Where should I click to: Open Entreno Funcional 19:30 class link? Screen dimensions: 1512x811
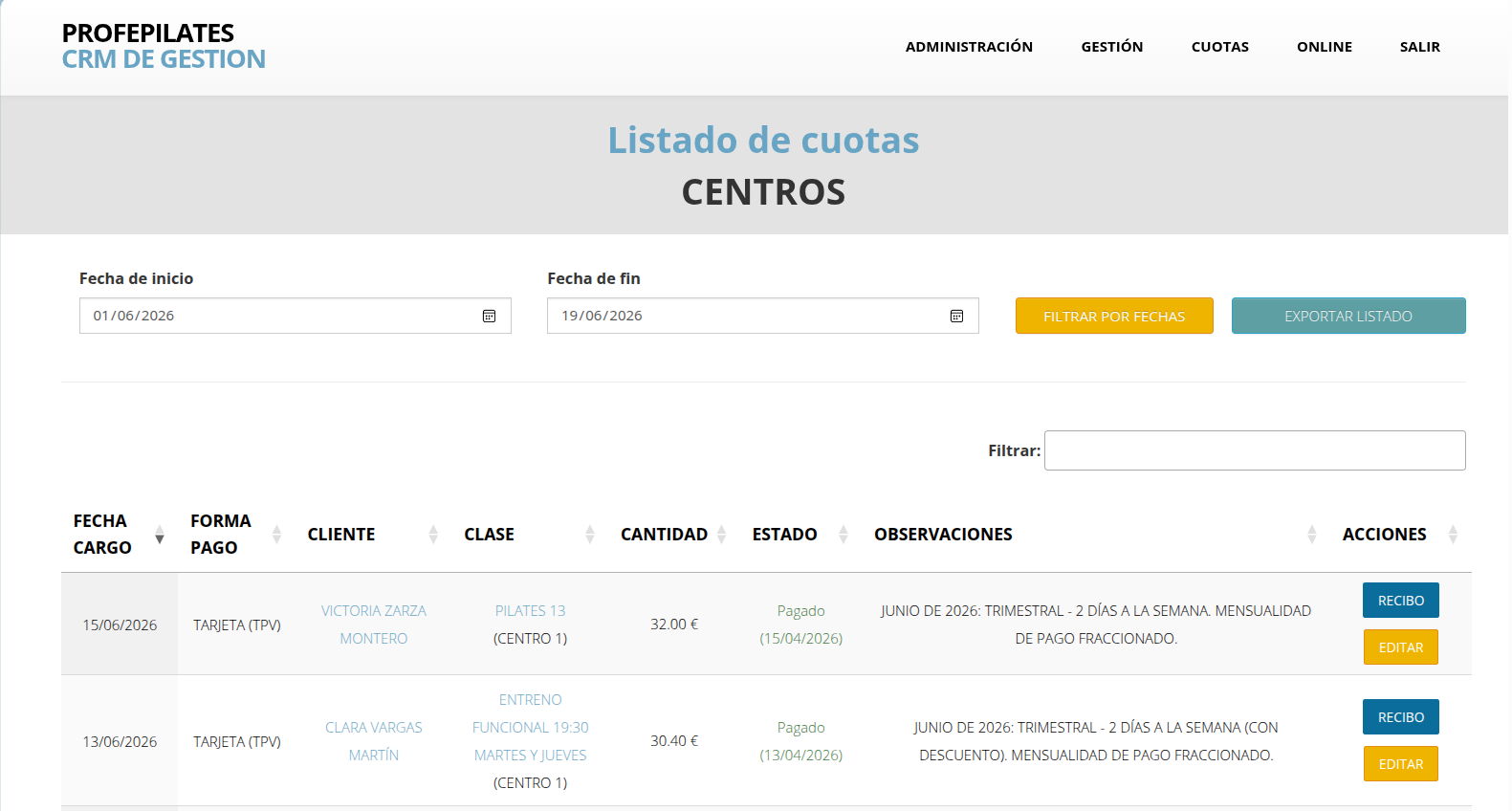tap(531, 728)
